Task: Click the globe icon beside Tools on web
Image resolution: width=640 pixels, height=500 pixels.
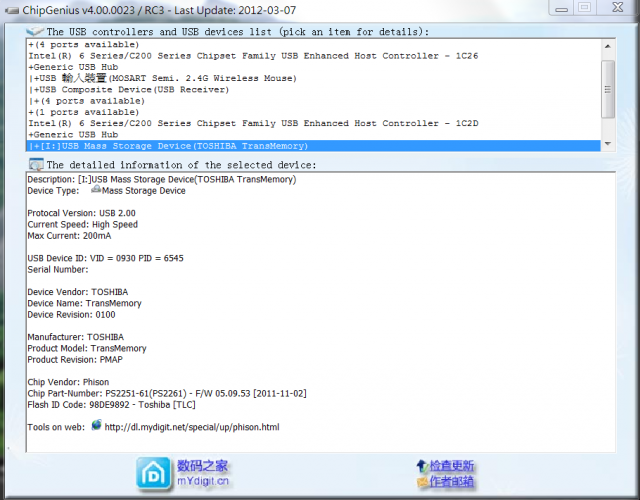Action: (x=96, y=425)
